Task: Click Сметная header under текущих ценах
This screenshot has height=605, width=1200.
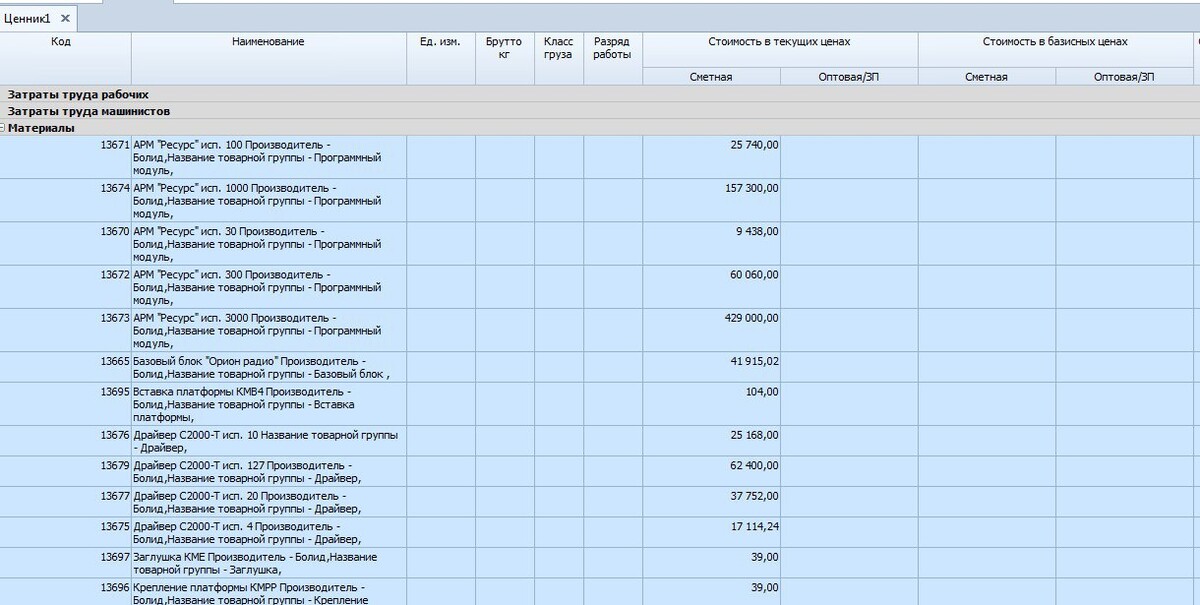Action: point(711,77)
